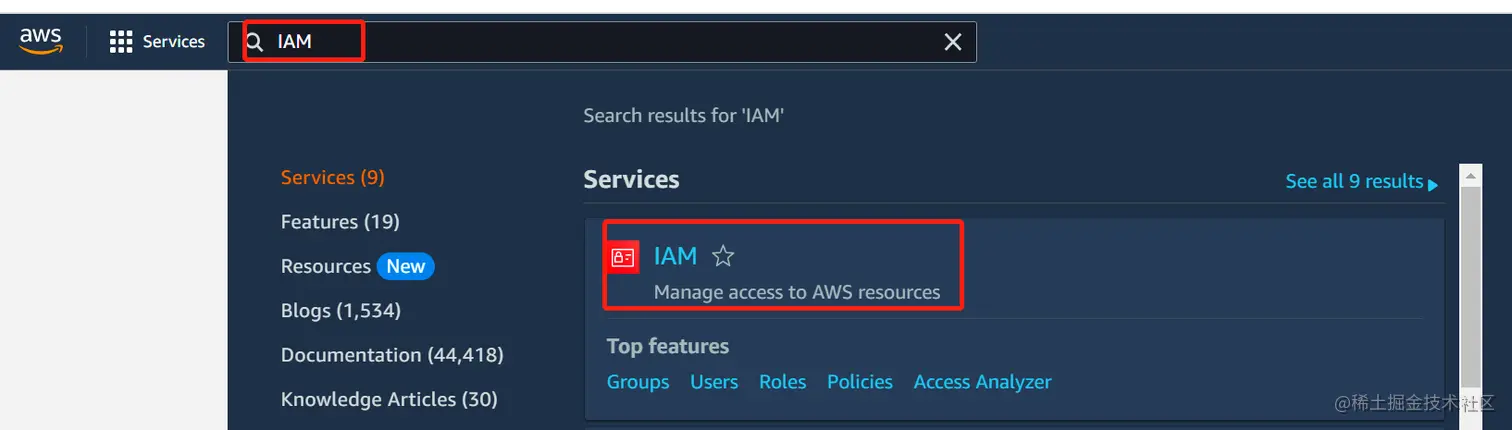Click the red IAM service icon
Image resolution: width=1512 pixels, height=430 pixels.
[623, 258]
